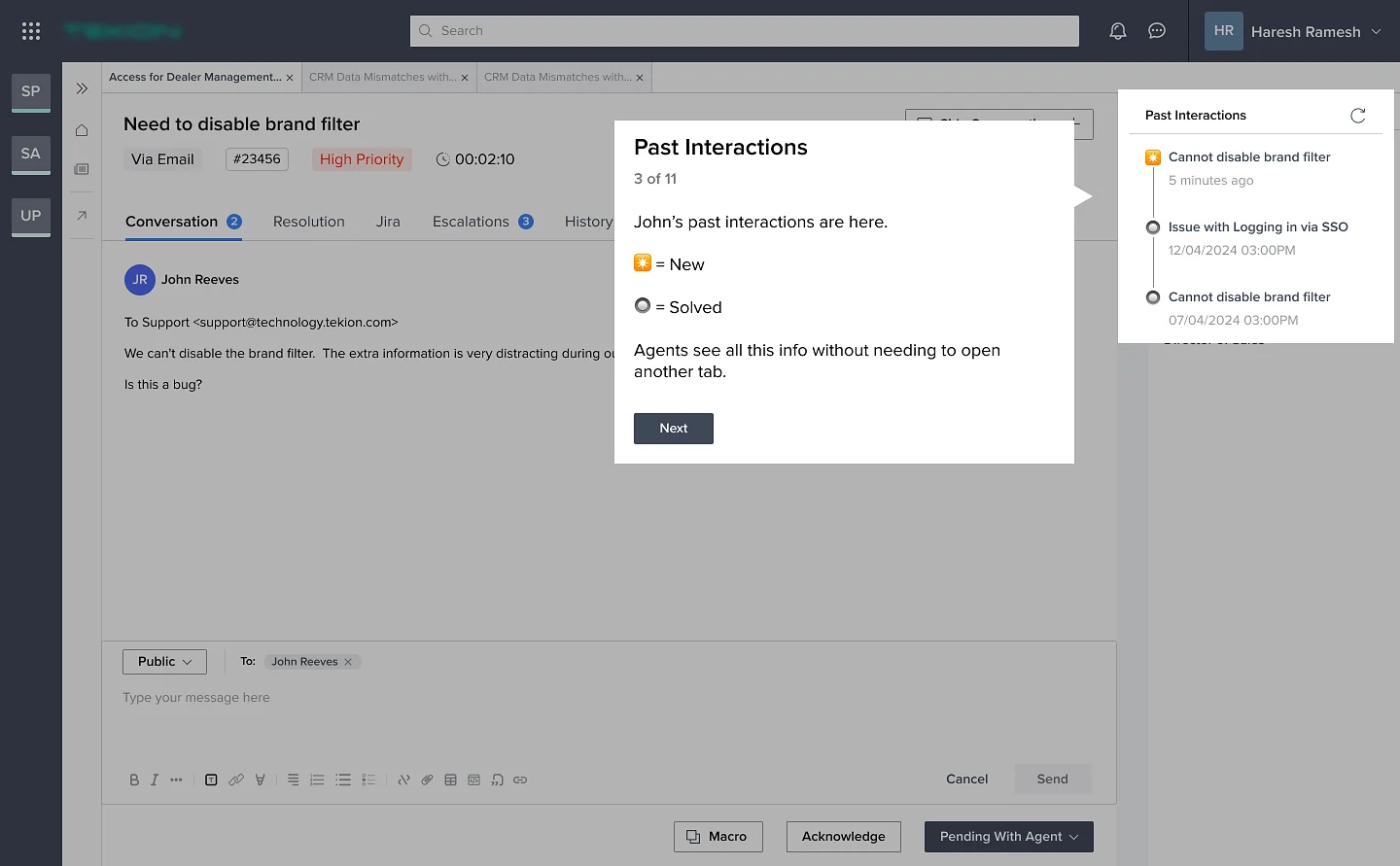Open the apps grid launcher
The image size is (1400, 866).
pyautogui.click(x=31, y=31)
